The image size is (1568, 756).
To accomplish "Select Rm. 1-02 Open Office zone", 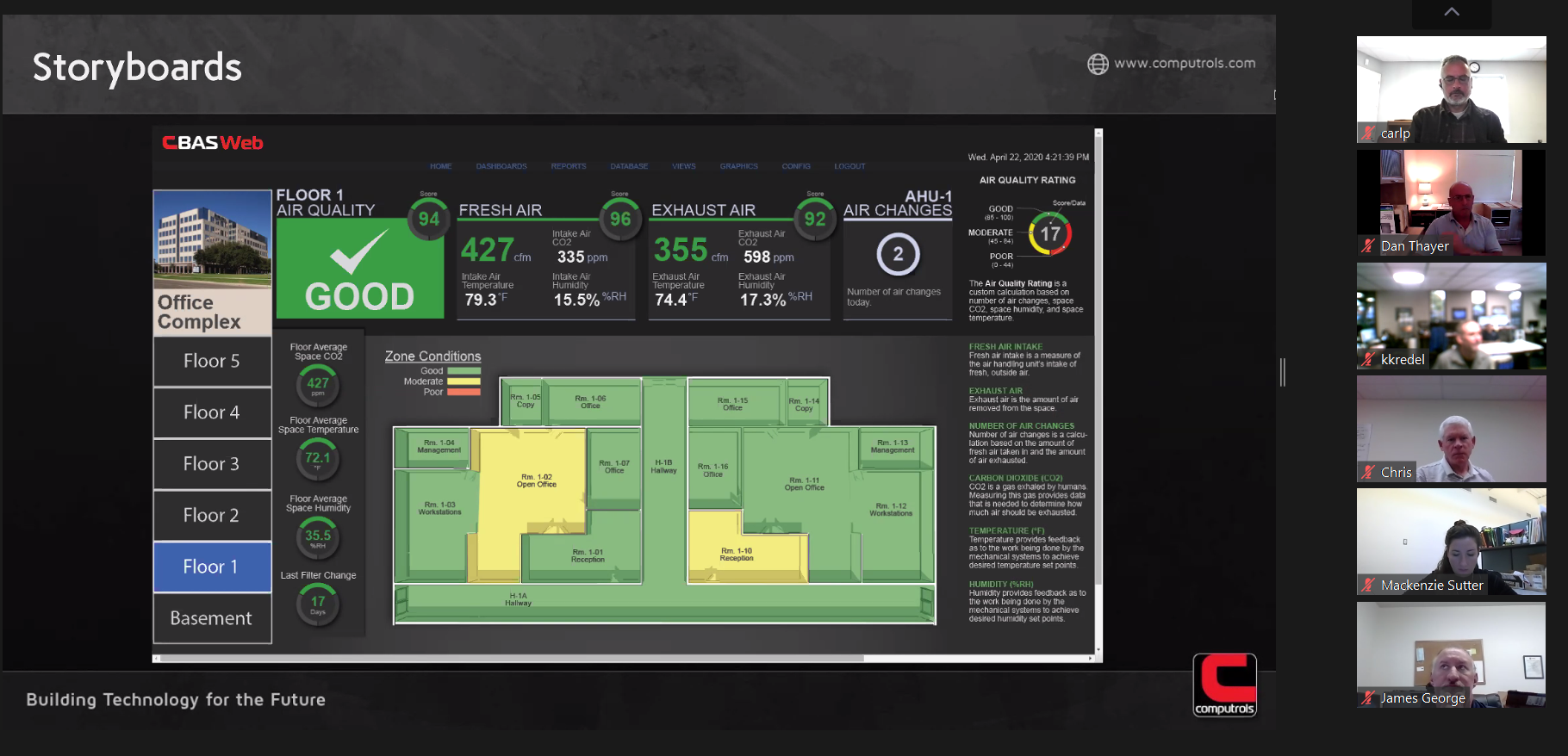I will tap(536, 480).
